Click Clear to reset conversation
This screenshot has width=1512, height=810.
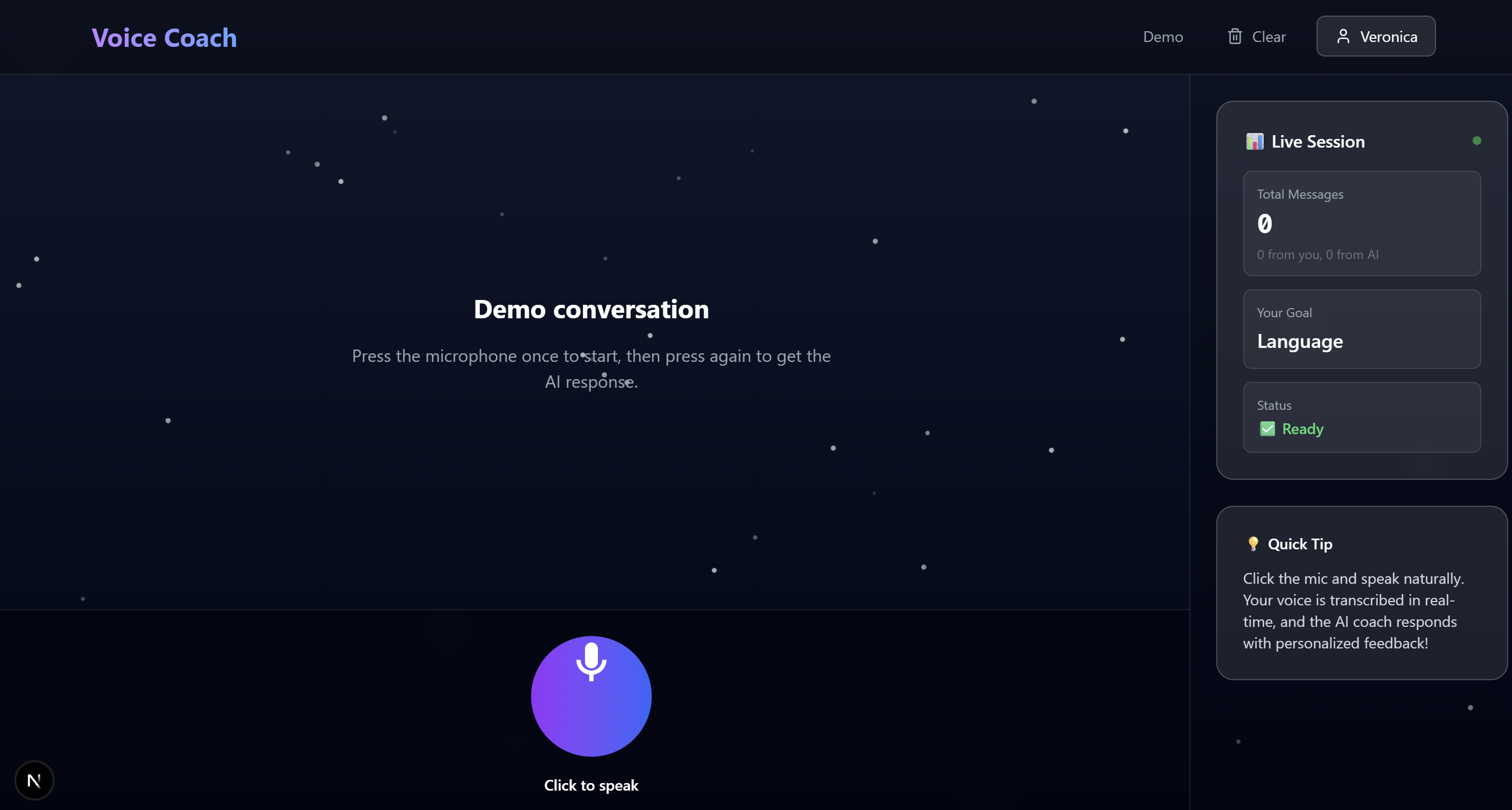pyautogui.click(x=1269, y=37)
